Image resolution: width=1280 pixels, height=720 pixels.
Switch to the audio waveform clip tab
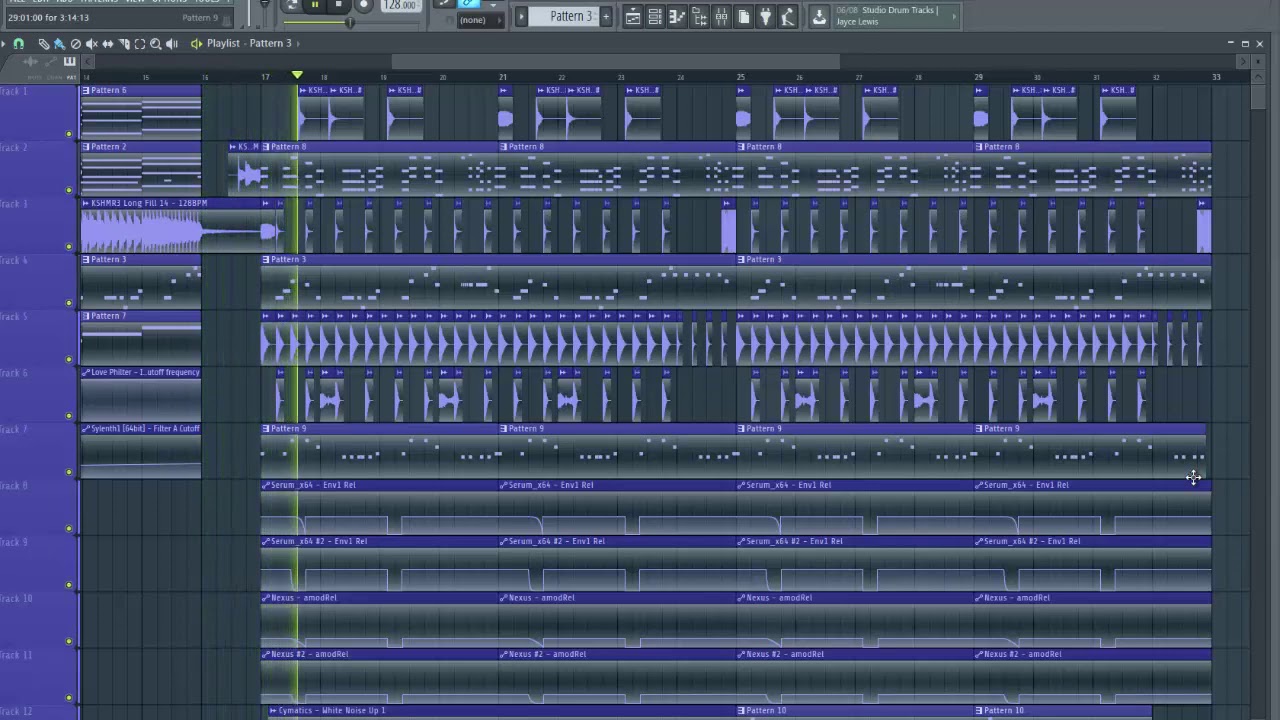[x=30, y=62]
